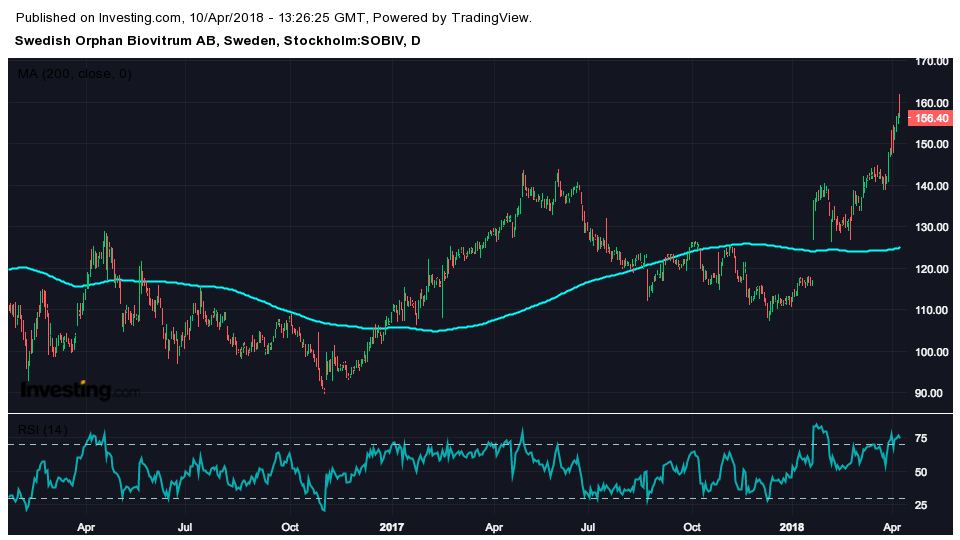
Task: Click the current price tag 156.40
Action: point(930,118)
